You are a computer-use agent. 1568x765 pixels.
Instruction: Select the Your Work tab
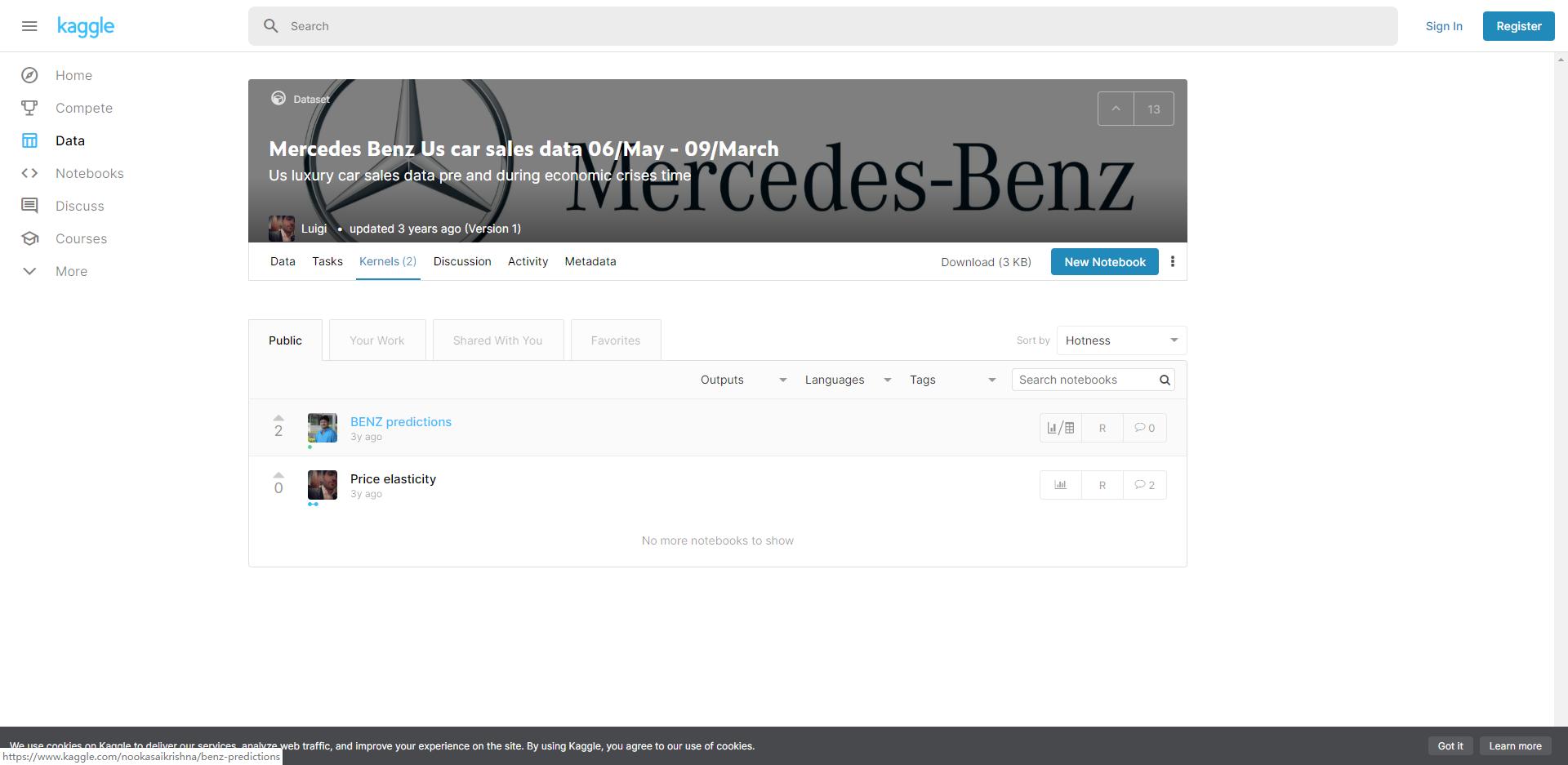coord(377,340)
